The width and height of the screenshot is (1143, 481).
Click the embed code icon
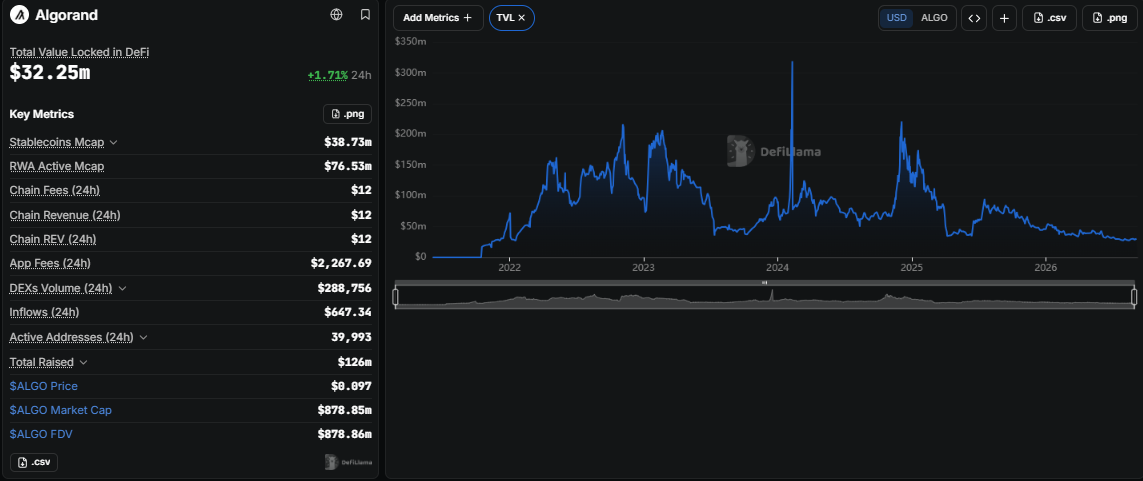pos(974,18)
